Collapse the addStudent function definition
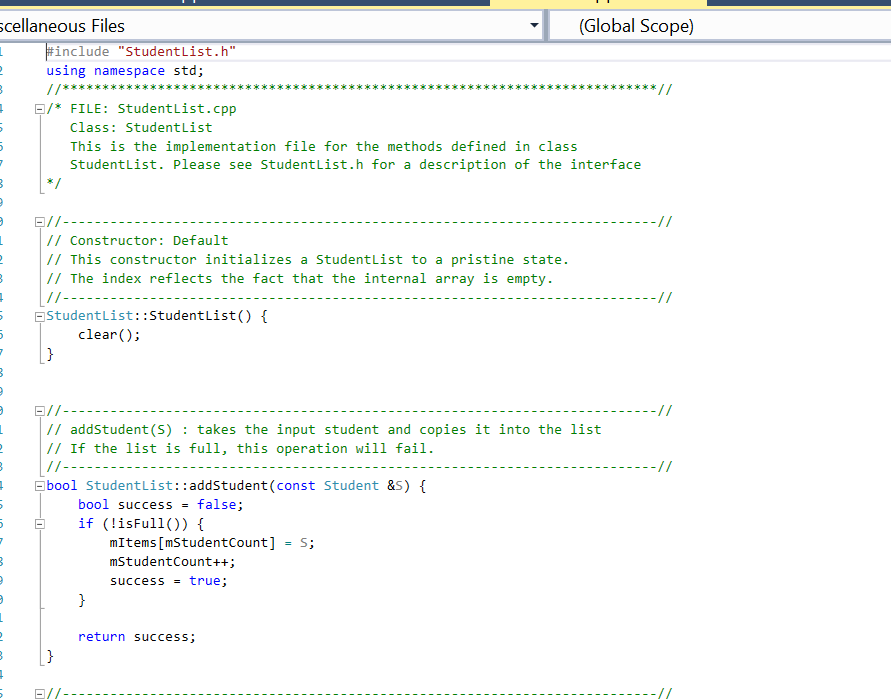The width and height of the screenshot is (891, 699). (39, 485)
